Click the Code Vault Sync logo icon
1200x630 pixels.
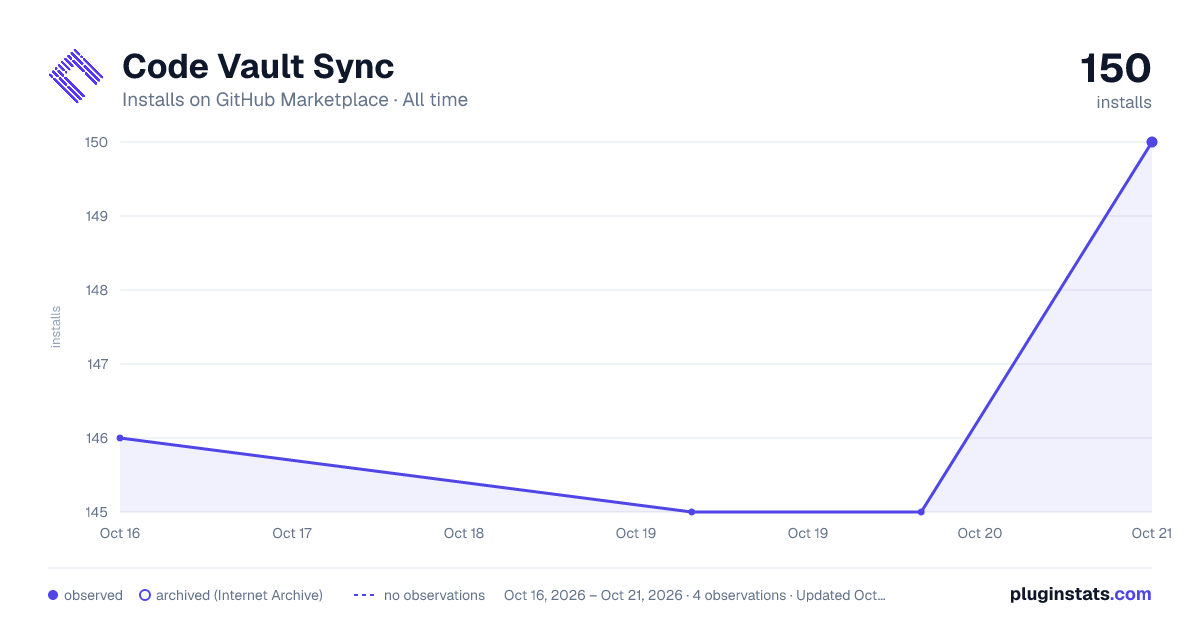coord(76,76)
